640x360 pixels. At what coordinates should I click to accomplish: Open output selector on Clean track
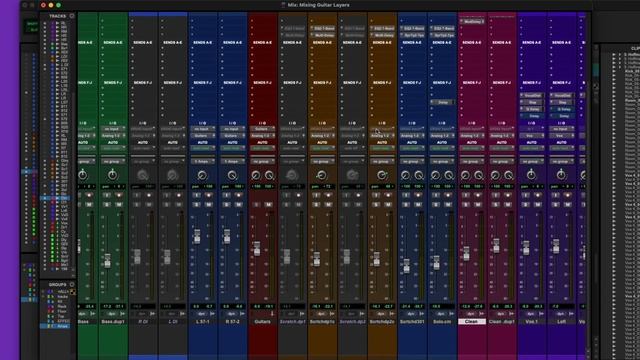coord(472,136)
